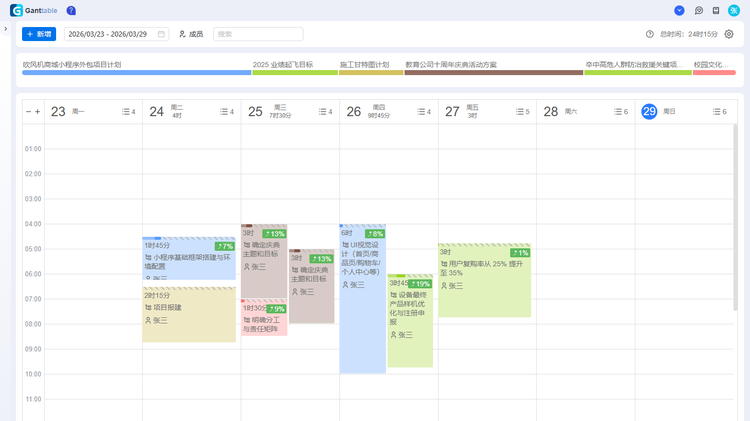Select the 2025 业绩起飞目标 project tab
Viewport: 750px width, 421px height.
pyautogui.click(x=282, y=64)
